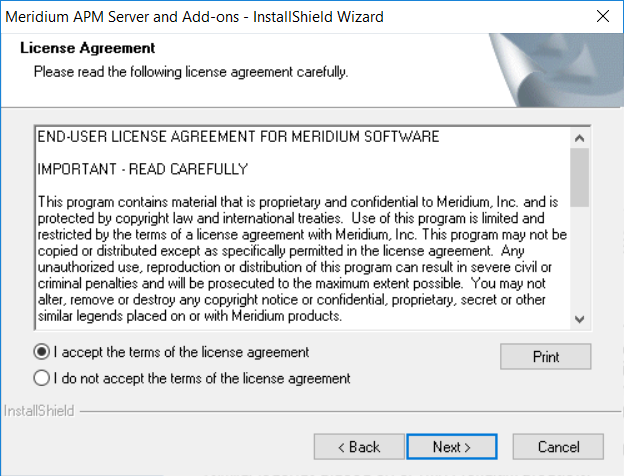Screen dimensions: 624x476
Task: Click the Print button
Action: tap(546, 357)
